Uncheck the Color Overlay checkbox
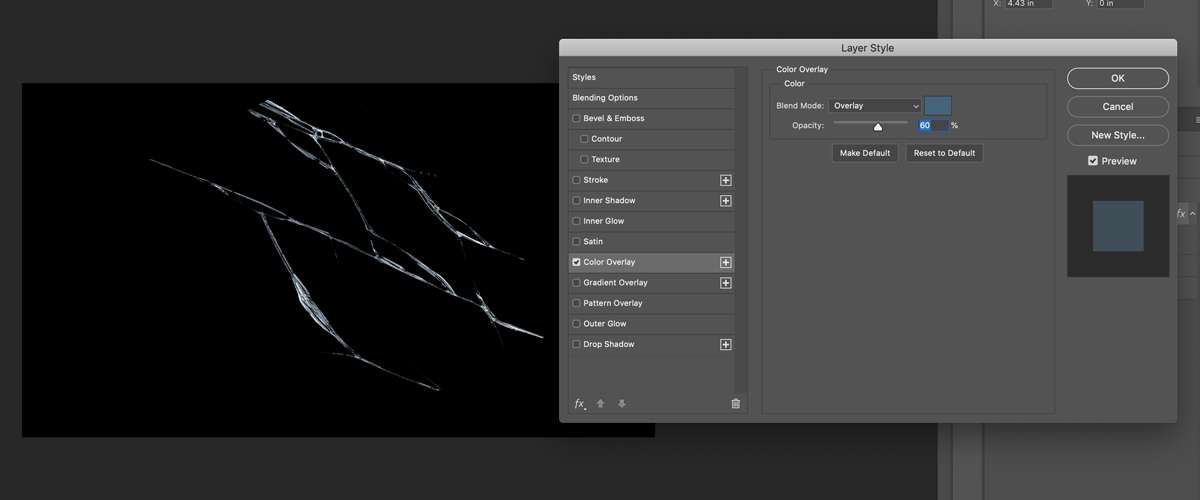The image size is (1200, 500). coord(576,262)
